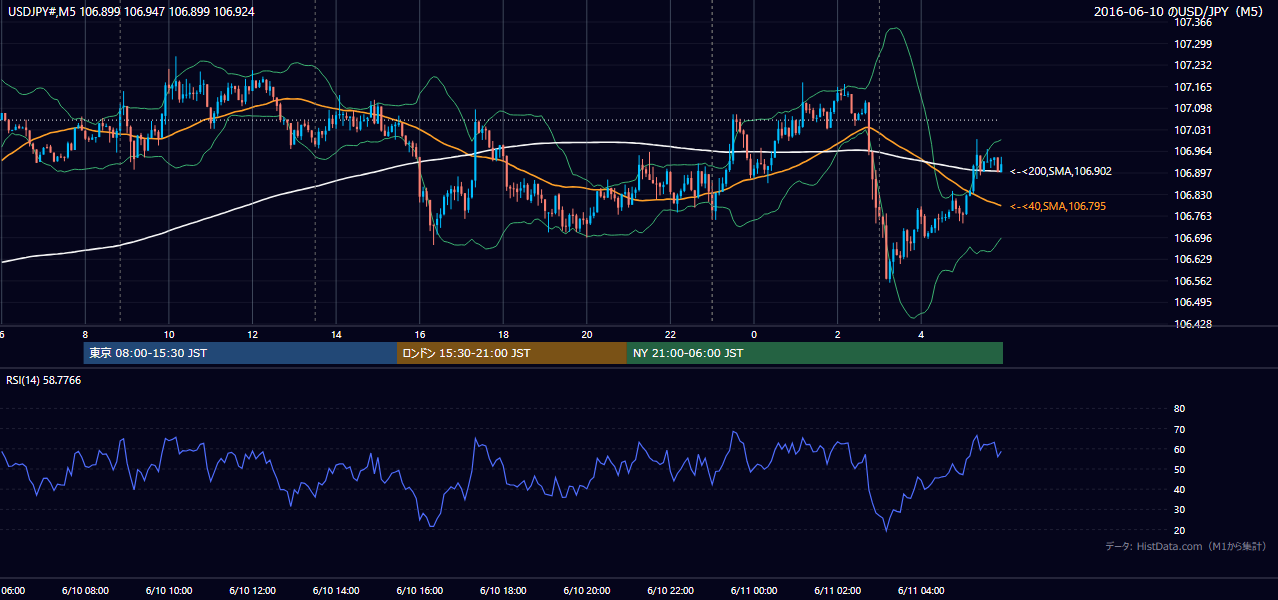
Task: Click price scale value 107.232
Action: pyautogui.click(x=1194, y=65)
